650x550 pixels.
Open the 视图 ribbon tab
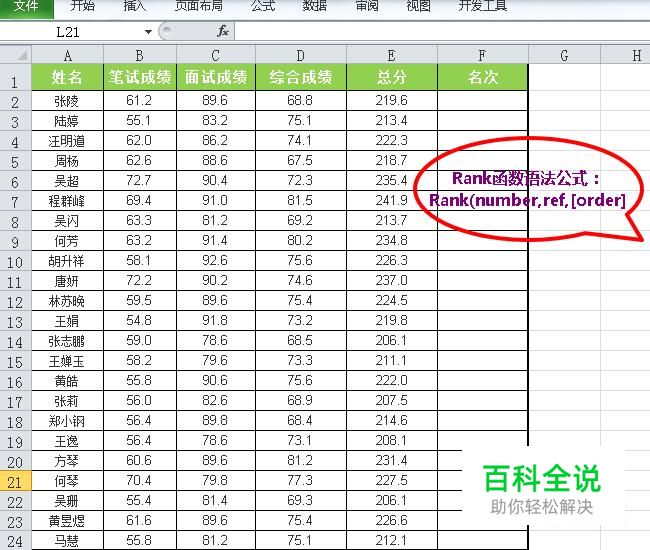tap(419, 6)
